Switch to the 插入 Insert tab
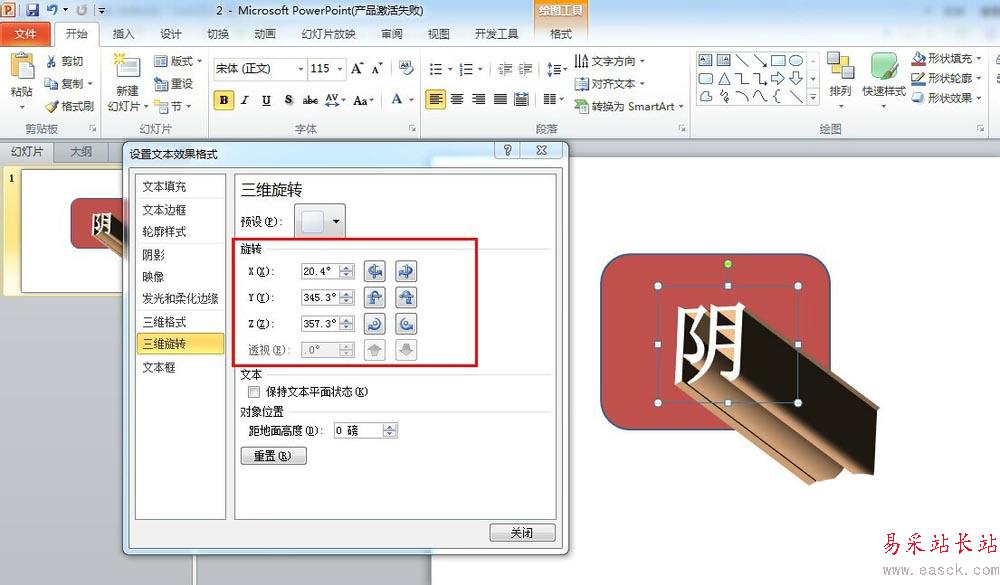 click(123, 34)
